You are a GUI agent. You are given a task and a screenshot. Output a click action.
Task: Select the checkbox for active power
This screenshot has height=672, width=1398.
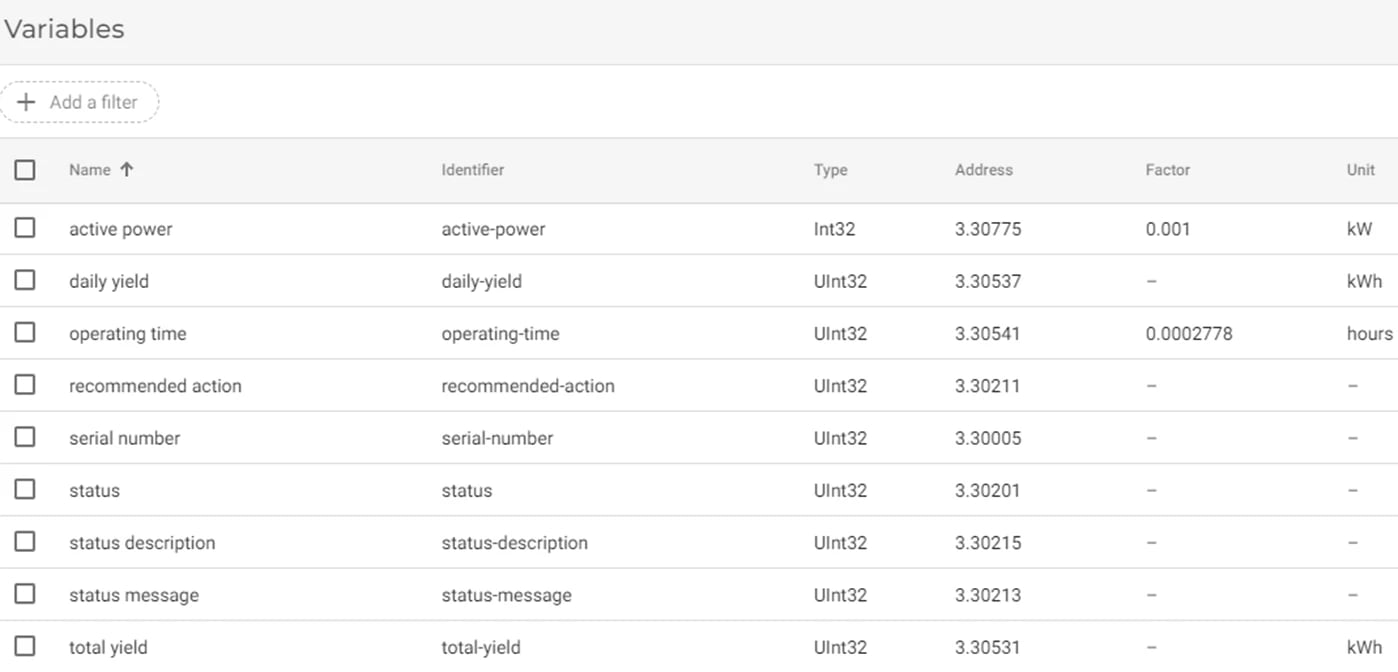(25, 227)
